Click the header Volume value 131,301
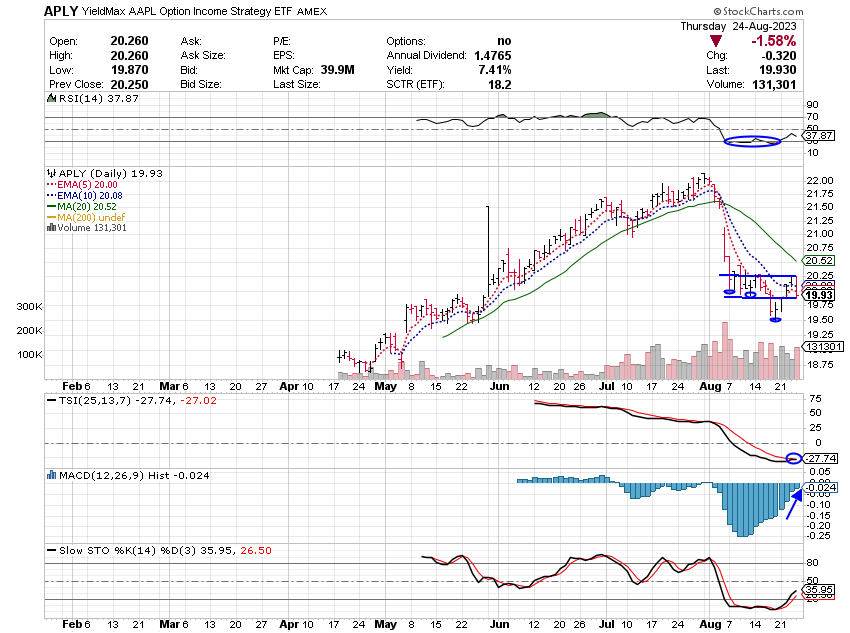This screenshot has width=850, height=633. [774, 85]
